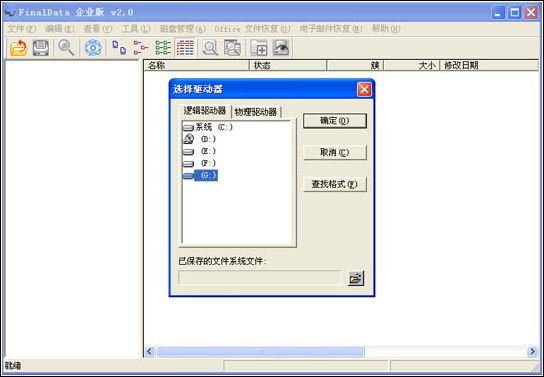Click the new folder plus icon
Image resolution: width=544 pixels, height=377 pixels.
(259, 48)
